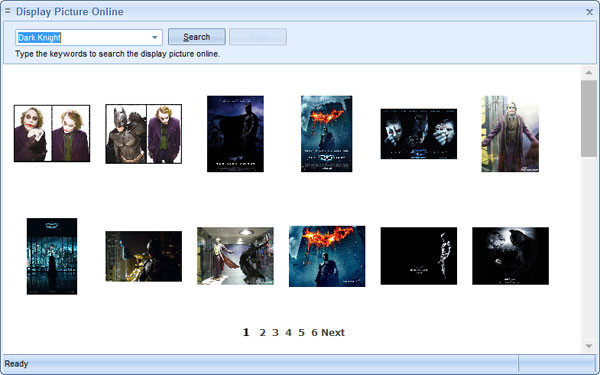The image size is (600, 375).
Task: Pick the black background white silhouette thumbnail
Action: 419,256
